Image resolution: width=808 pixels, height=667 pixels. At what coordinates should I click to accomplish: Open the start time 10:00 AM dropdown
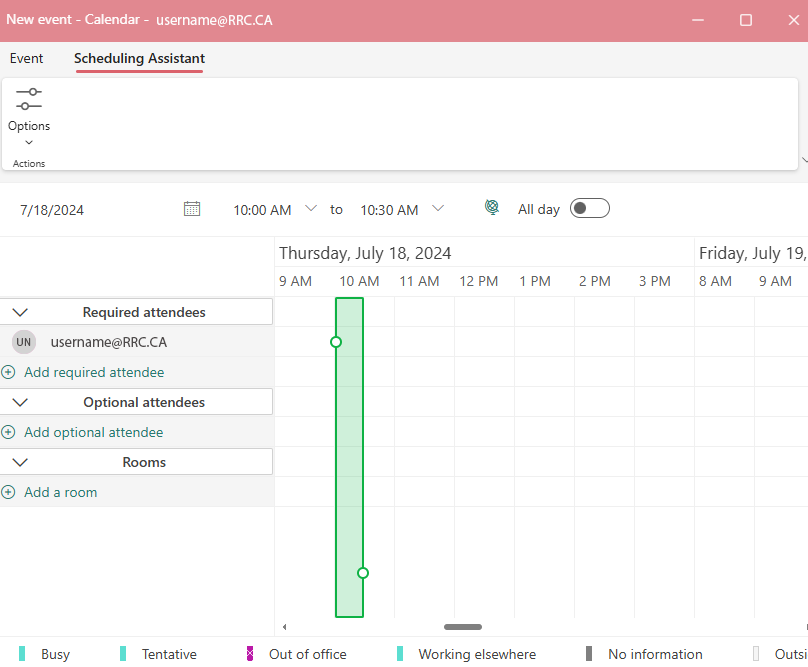pyautogui.click(x=311, y=209)
